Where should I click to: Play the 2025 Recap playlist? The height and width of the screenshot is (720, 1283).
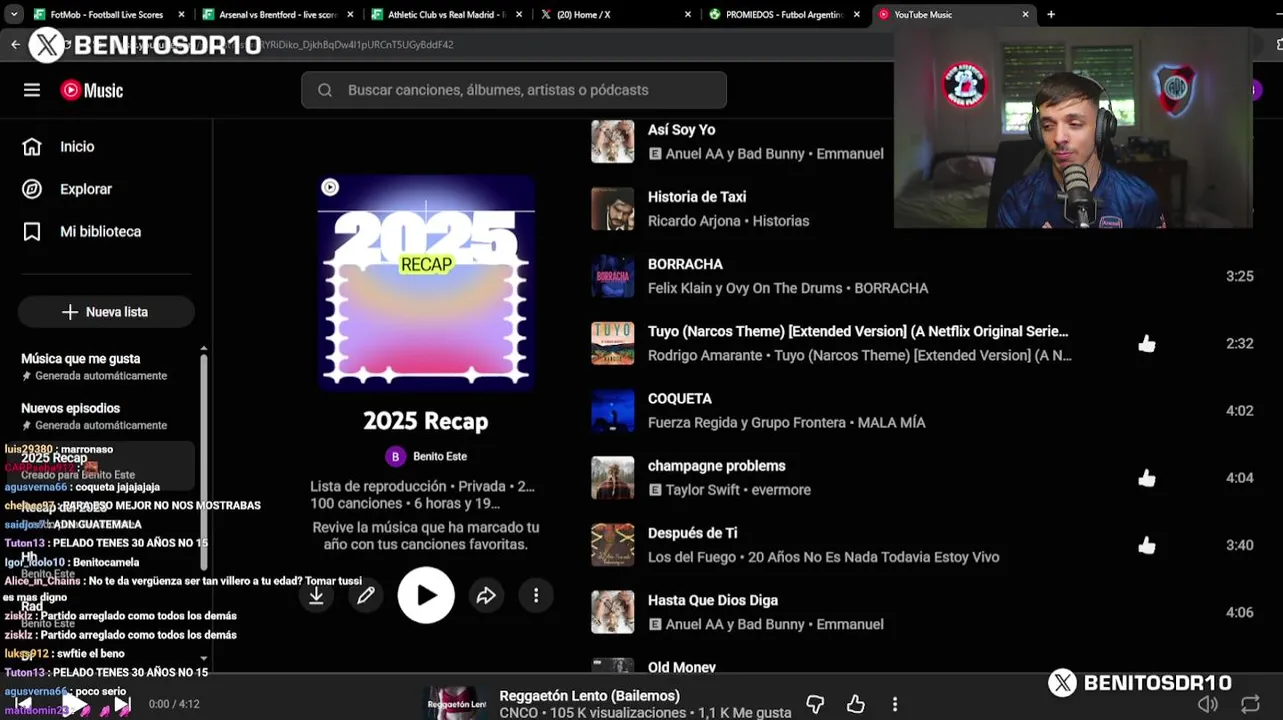pyautogui.click(x=426, y=596)
